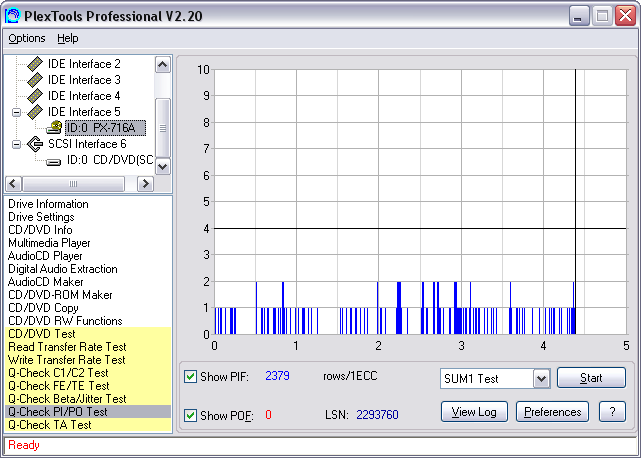Click tree horizontal scroll right arrow
This screenshot has height=458, width=641.
click(145, 184)
